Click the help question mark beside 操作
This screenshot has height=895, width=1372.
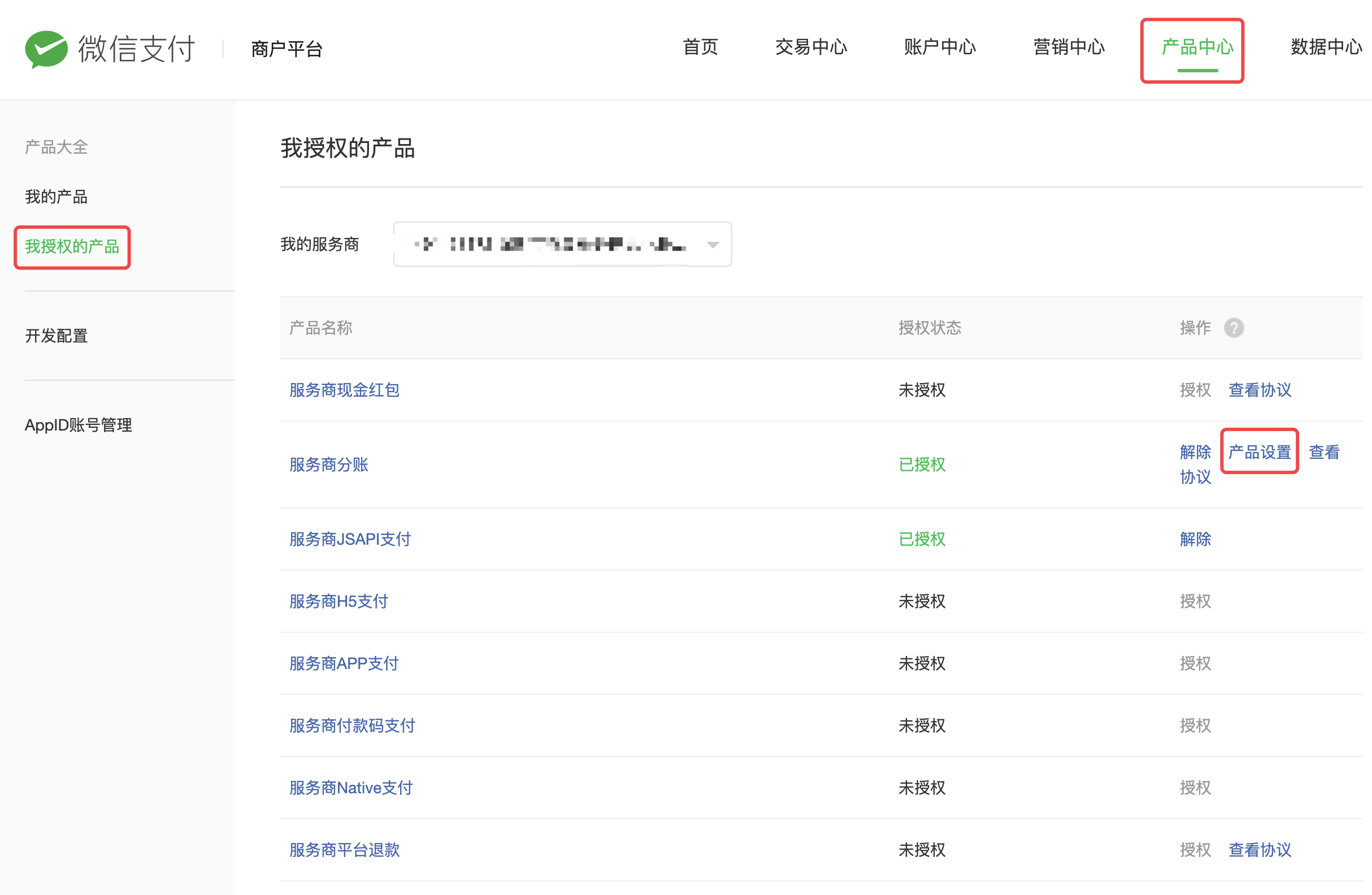[1234, 328]
